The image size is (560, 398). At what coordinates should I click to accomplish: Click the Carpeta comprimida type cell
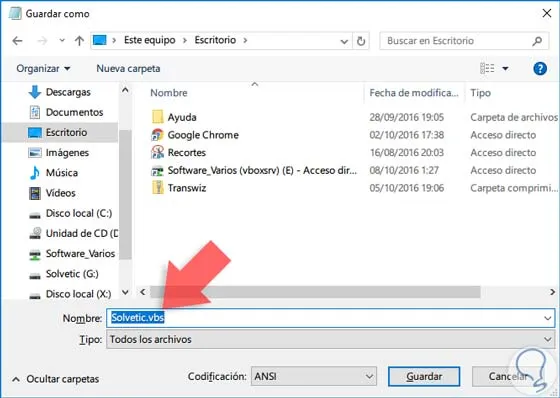(x=514, y=188)
